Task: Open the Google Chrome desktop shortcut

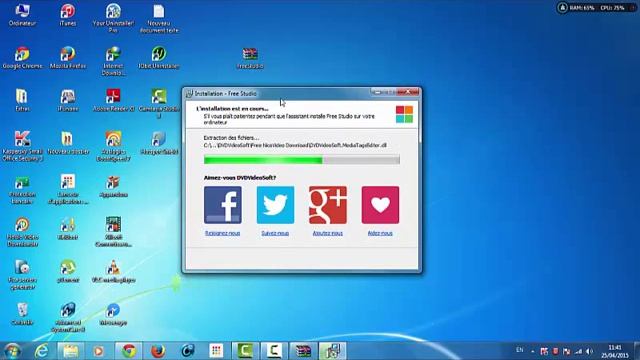Action: click(22, 58)
